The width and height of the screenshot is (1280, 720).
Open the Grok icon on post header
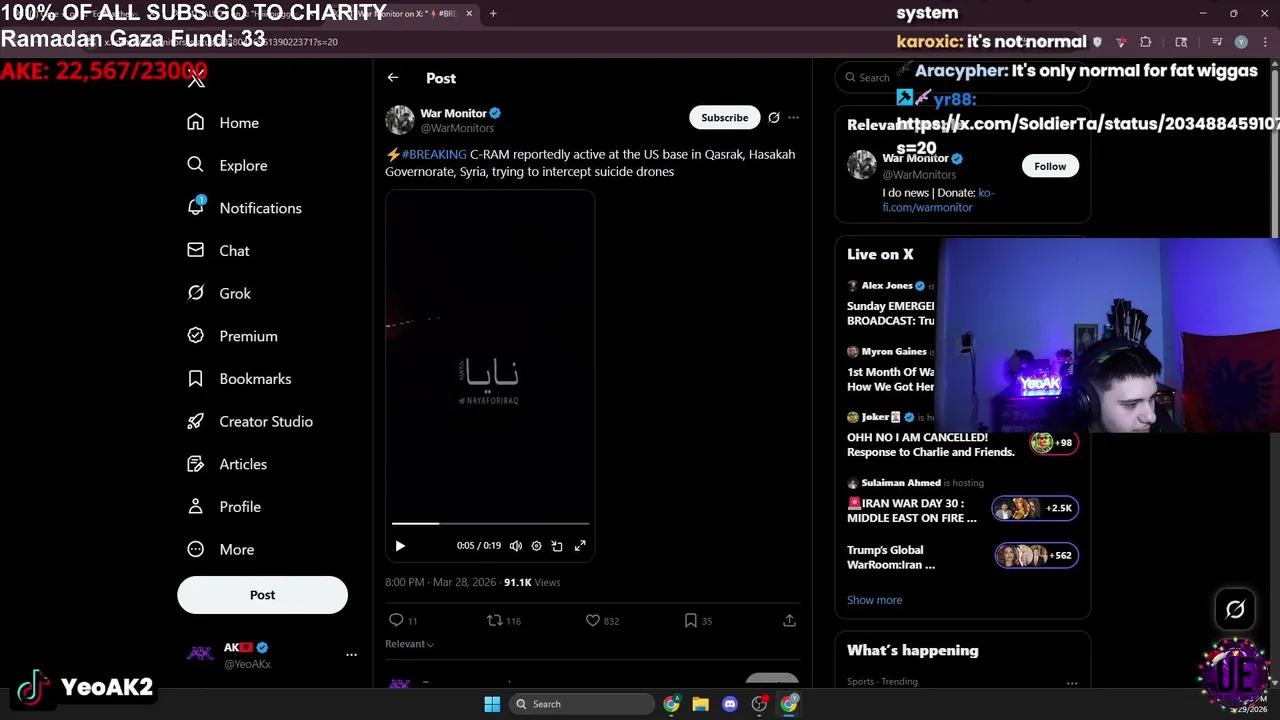pyautogui.click(x=773, y=118)
